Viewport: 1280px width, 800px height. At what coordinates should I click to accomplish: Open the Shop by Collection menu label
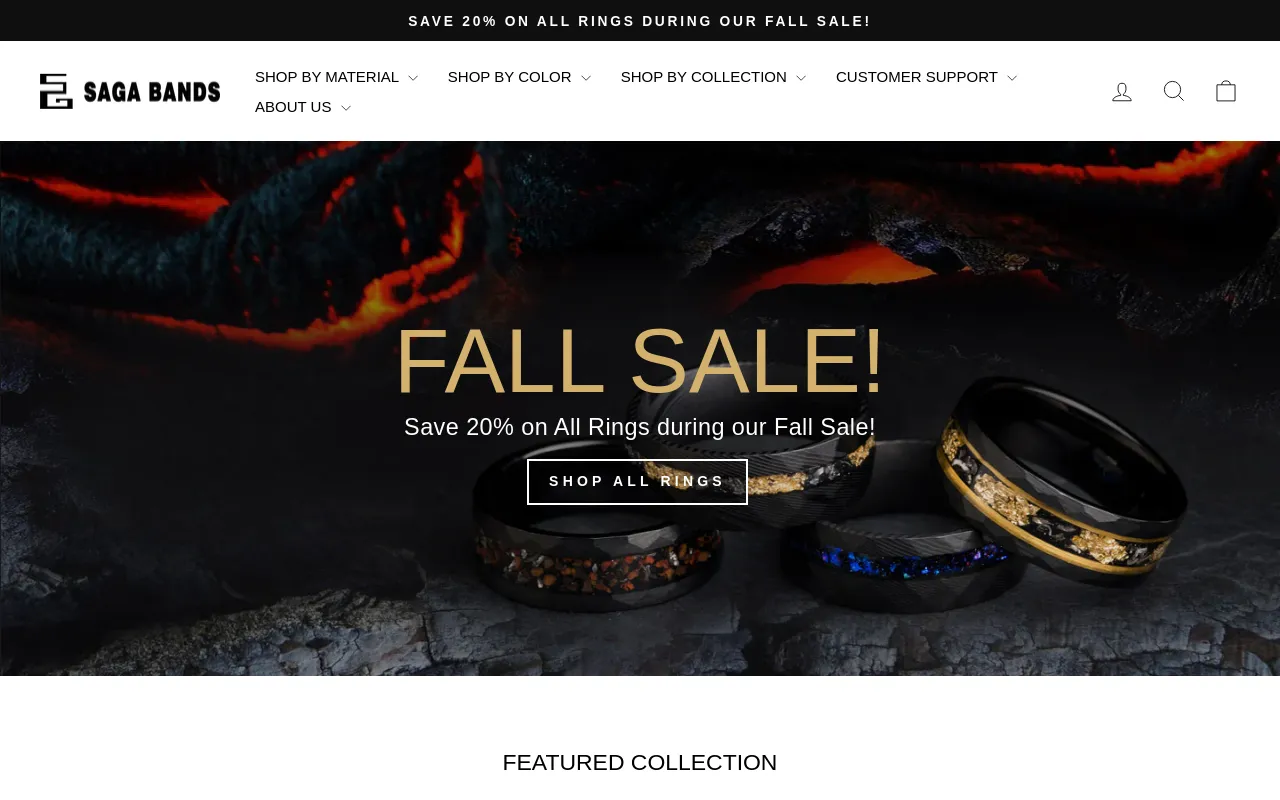[x=704, y=77]
